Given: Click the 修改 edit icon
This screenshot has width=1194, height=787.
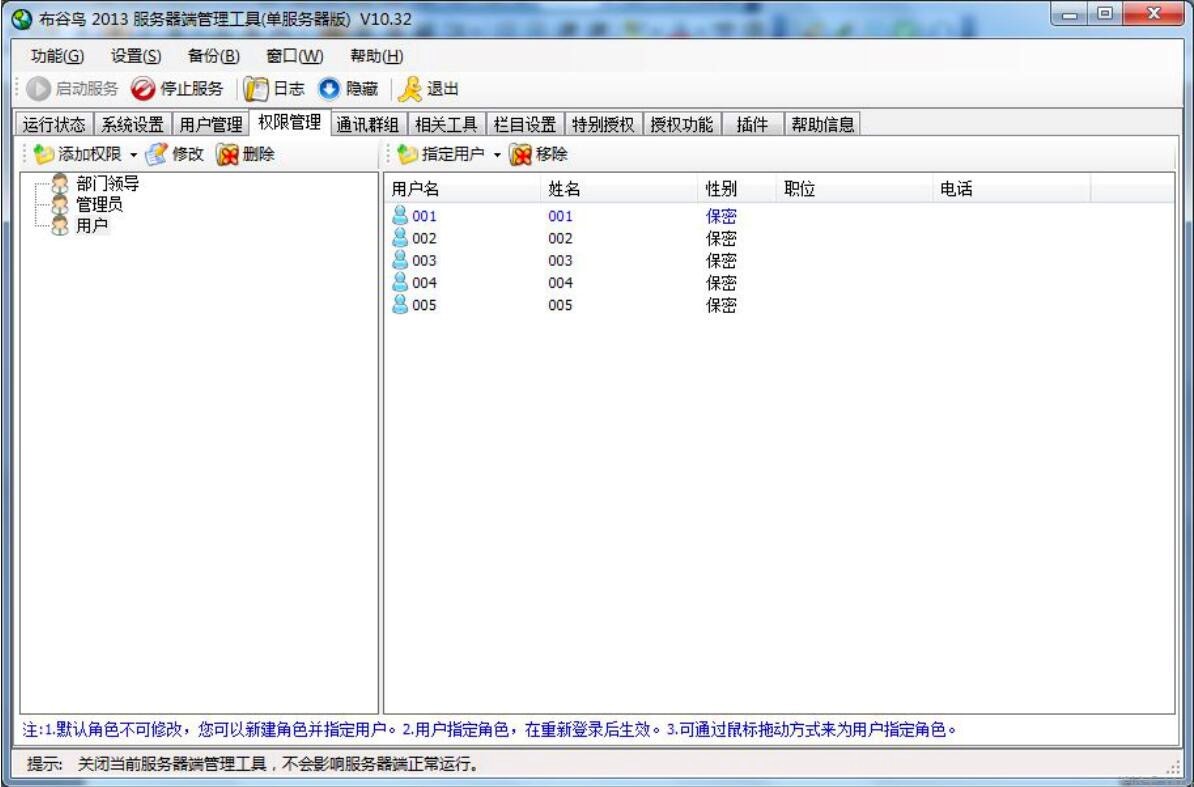Looking at the screenshot, I should [x=156, y=155].
